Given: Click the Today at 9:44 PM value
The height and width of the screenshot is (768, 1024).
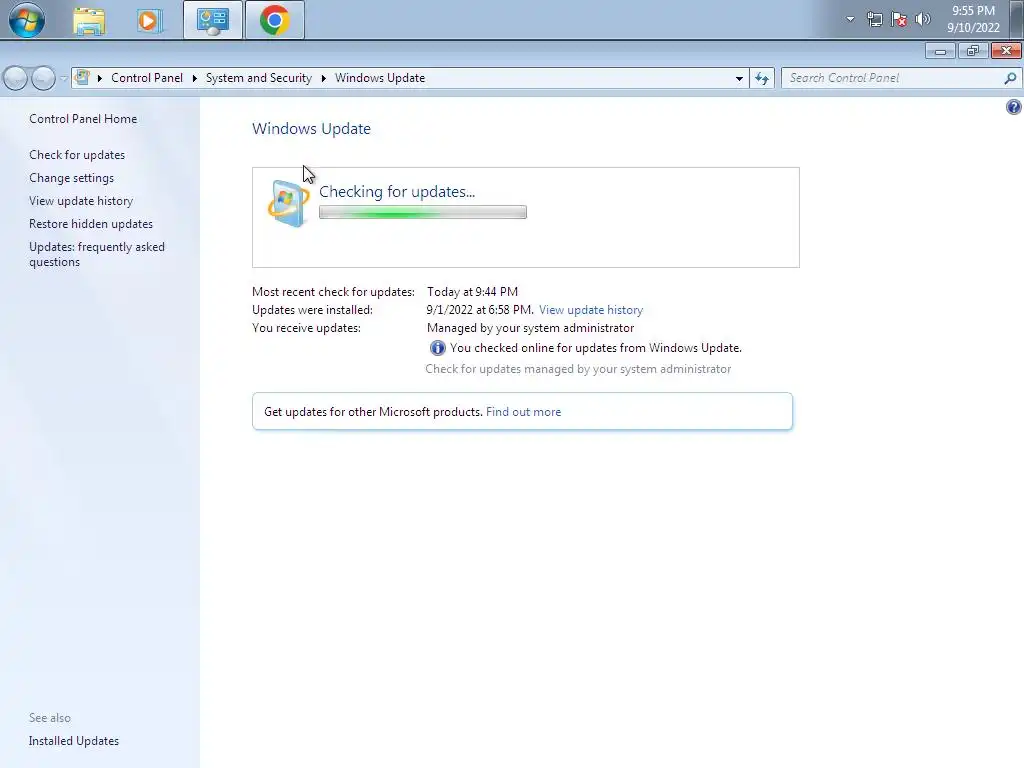Looking at the screenshot, I should tap(472, 292).
